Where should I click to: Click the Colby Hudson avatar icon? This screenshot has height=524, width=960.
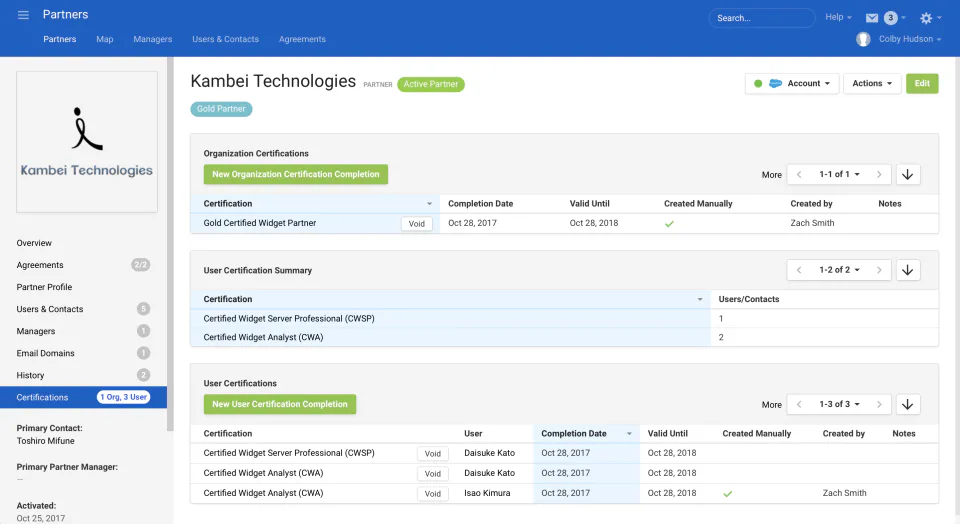[863, 39]
